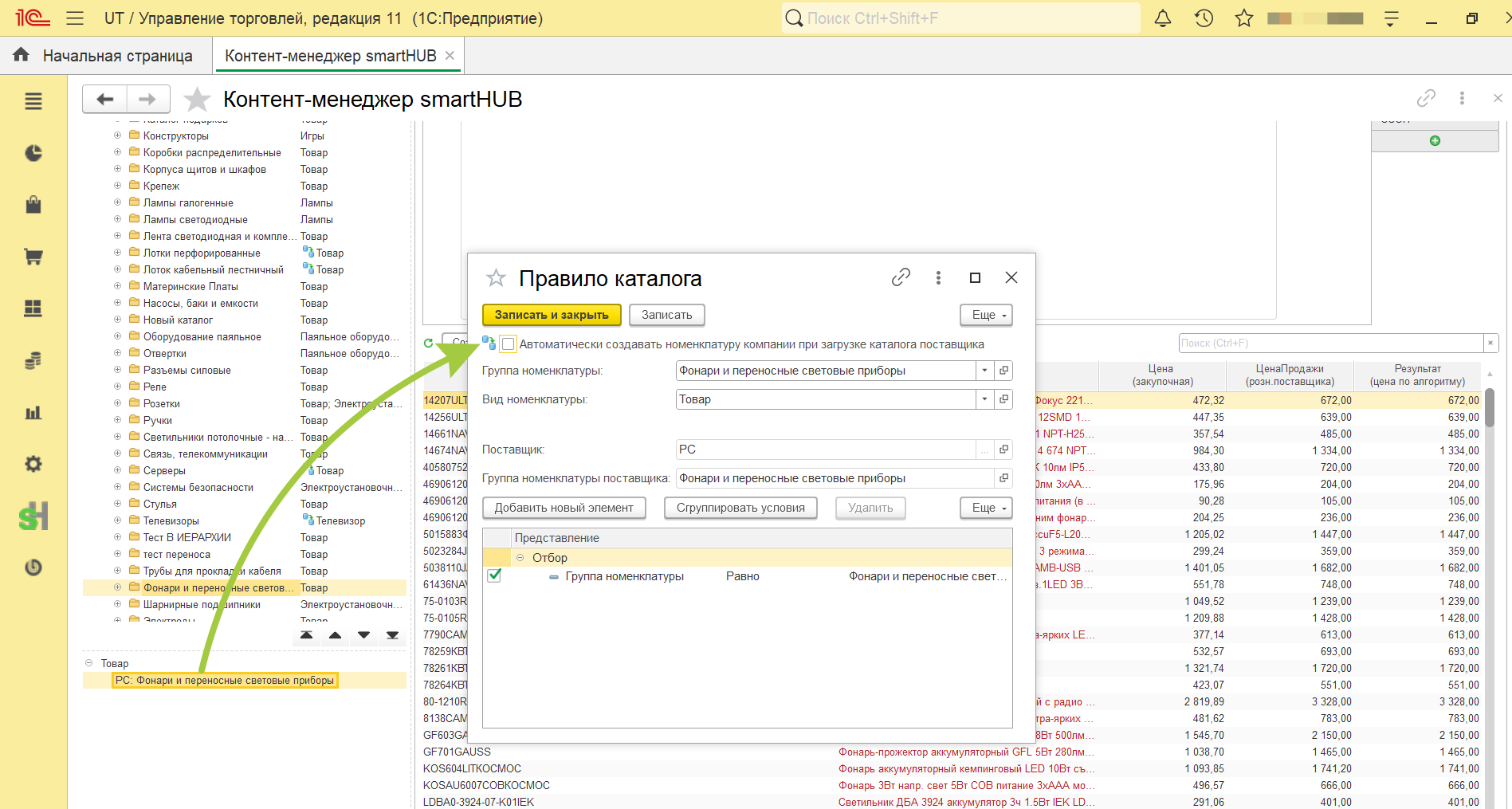This screenshot has height=809, width=1512.
Task: Click Добавить новый элемент button
Action: coord(564,508)
